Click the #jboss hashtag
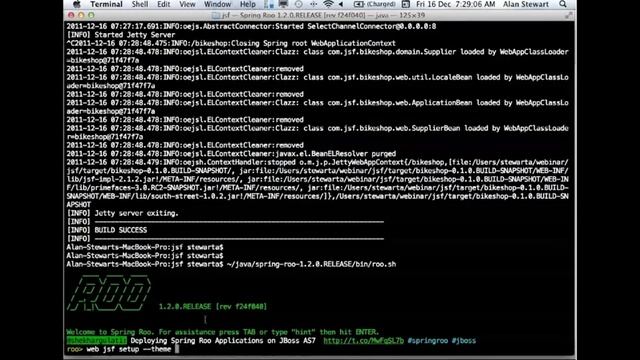This screenshot has height=360, width=640. coord(464,340)
